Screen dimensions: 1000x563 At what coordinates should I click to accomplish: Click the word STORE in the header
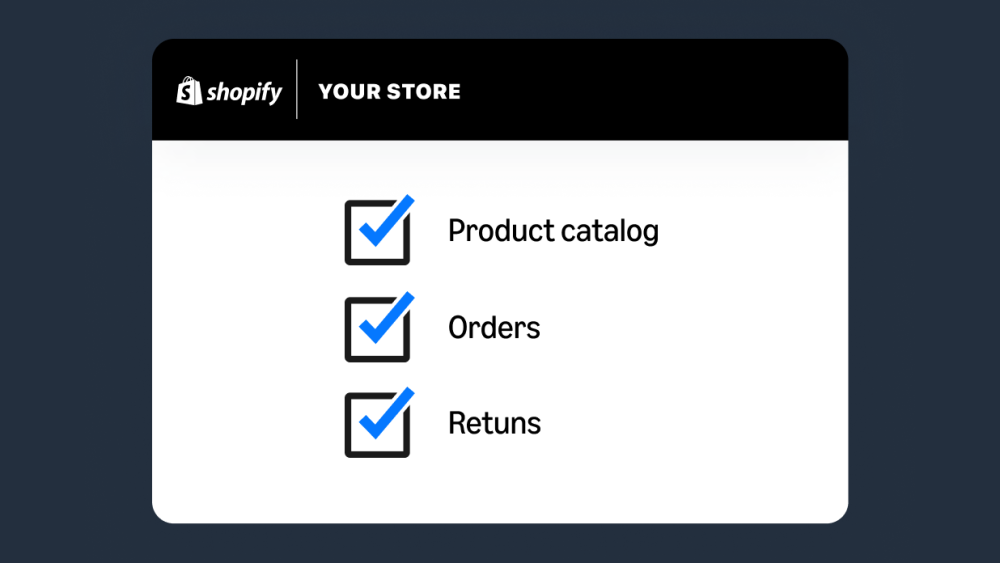(425, 91)
